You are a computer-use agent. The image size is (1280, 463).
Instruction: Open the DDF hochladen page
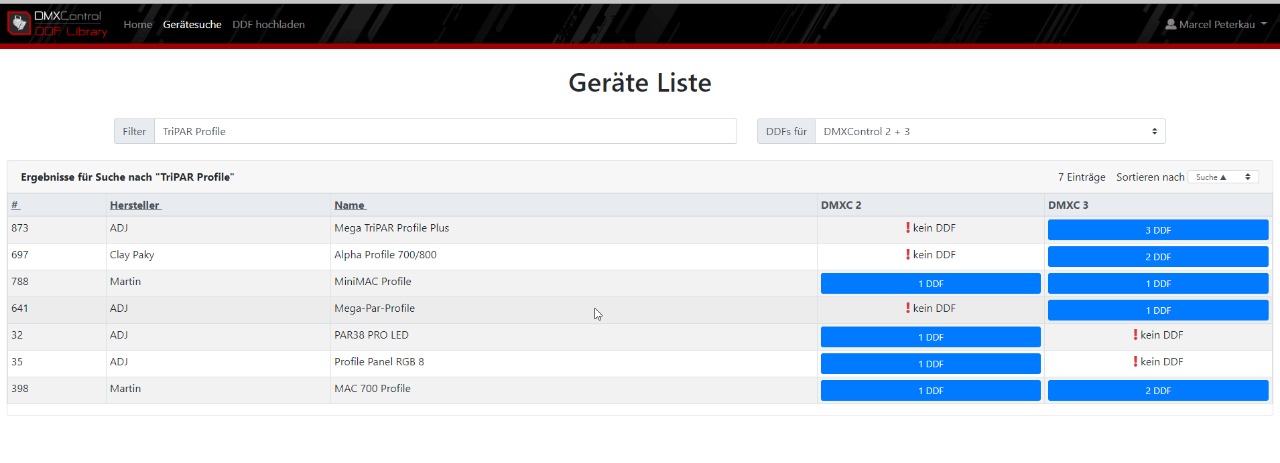click(268, 24)
